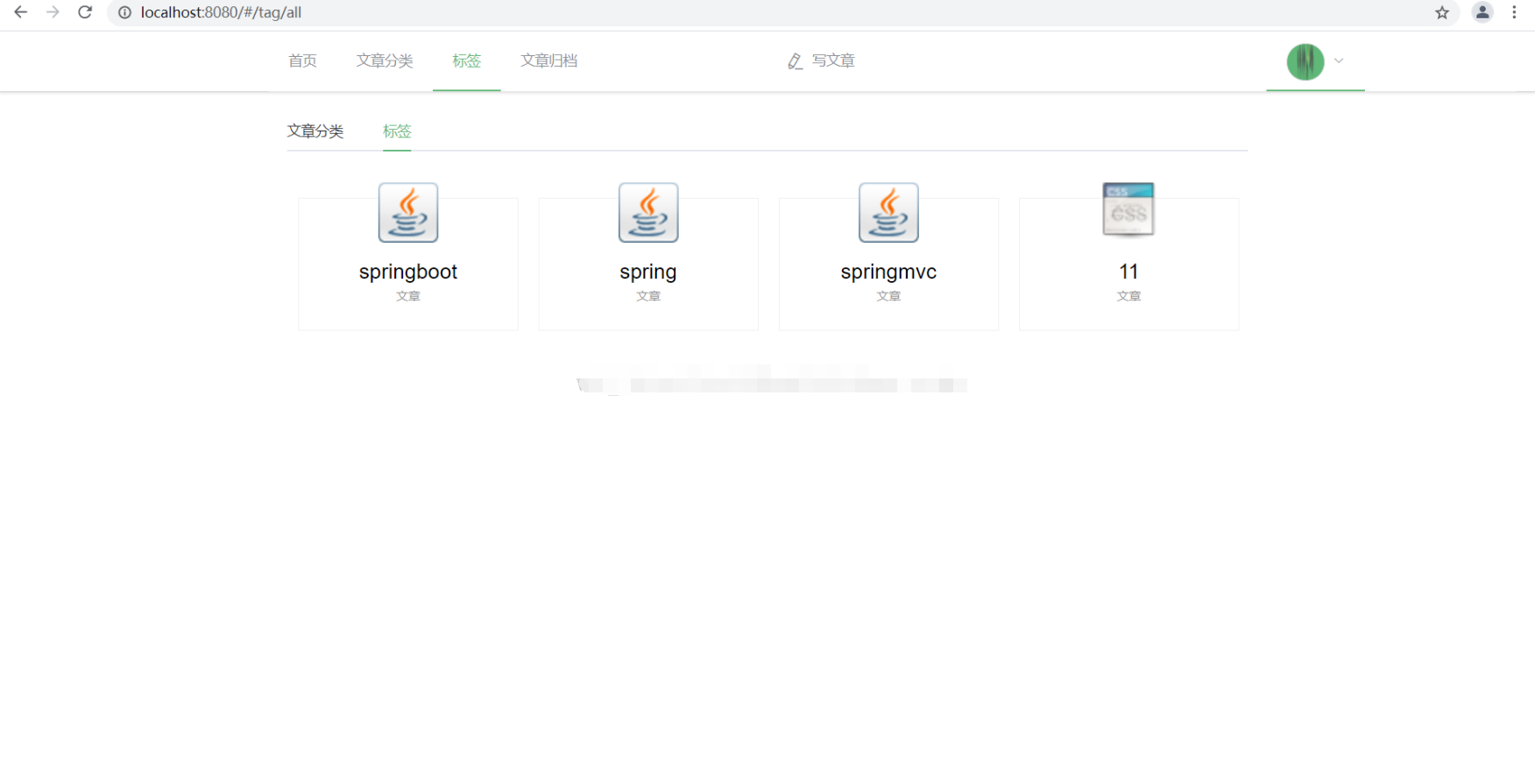1535x784 pixels.
Task: Go back with browser back arrow
Action: click(20, 12)
